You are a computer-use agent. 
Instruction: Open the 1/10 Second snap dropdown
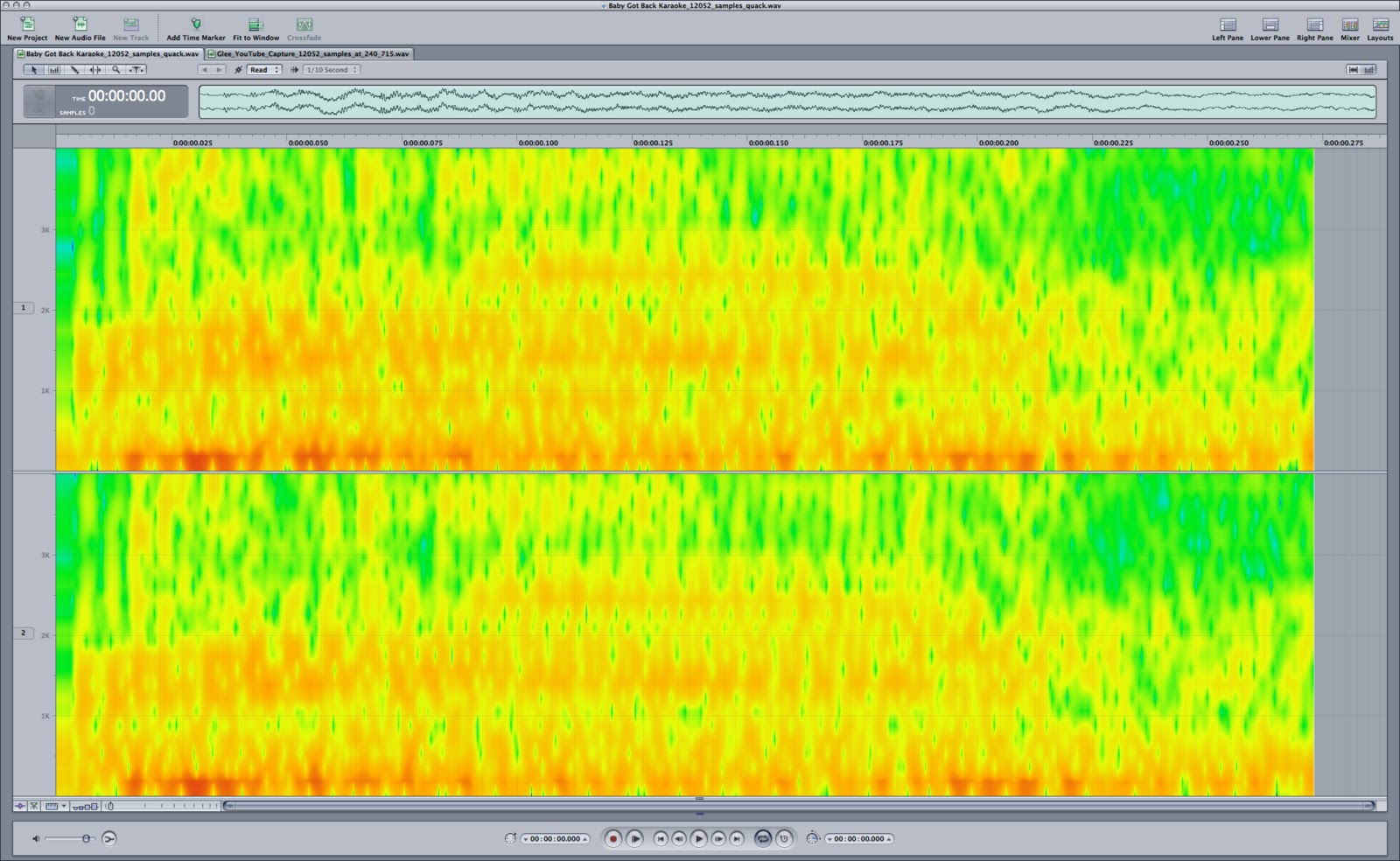point(331,70)
